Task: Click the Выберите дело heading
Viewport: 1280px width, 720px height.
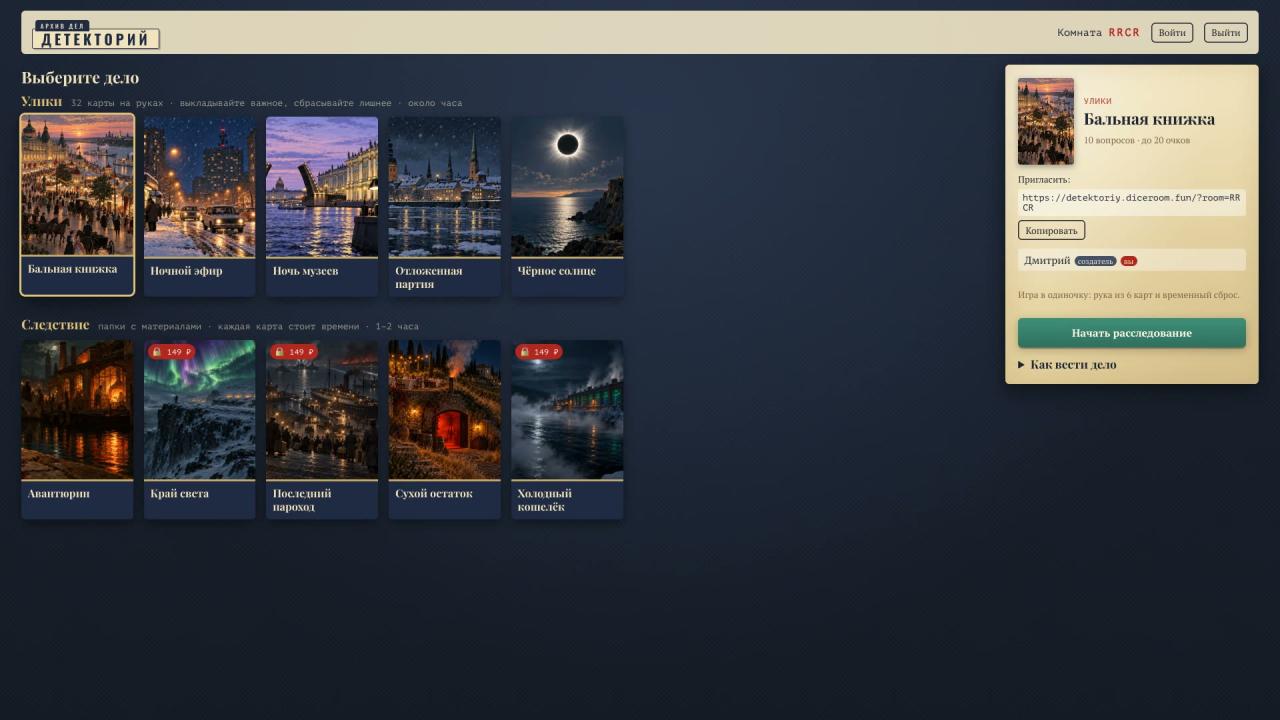Action: tap(80, 77)
